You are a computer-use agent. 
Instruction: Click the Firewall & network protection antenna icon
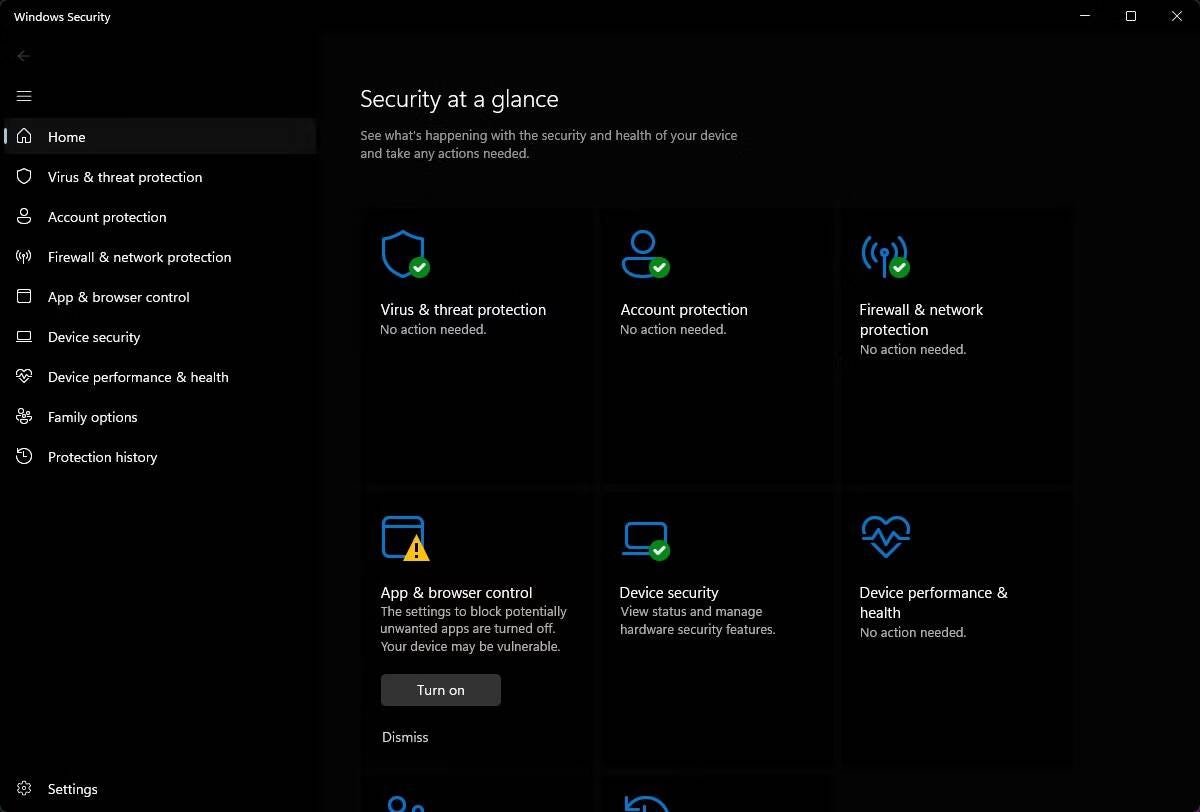(23, 257)
